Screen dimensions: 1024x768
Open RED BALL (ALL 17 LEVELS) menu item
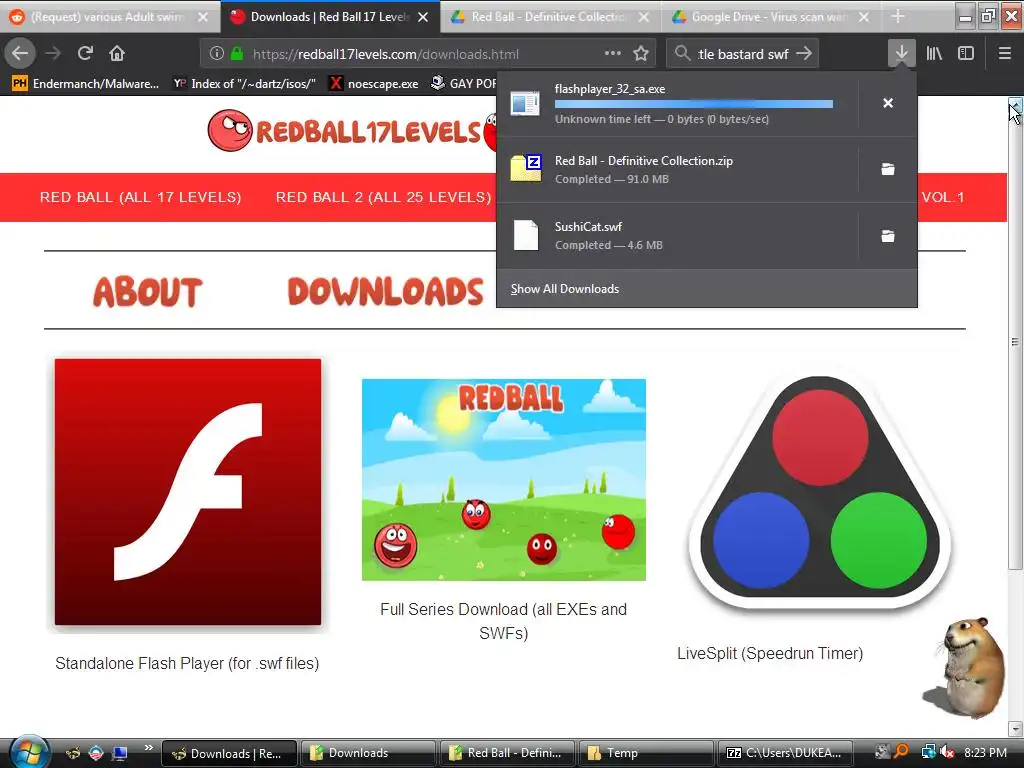tap(140, 197)
